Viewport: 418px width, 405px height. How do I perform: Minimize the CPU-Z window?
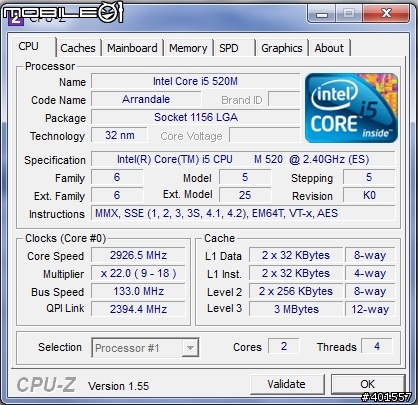pyautogui.click(x=322, y=14)
